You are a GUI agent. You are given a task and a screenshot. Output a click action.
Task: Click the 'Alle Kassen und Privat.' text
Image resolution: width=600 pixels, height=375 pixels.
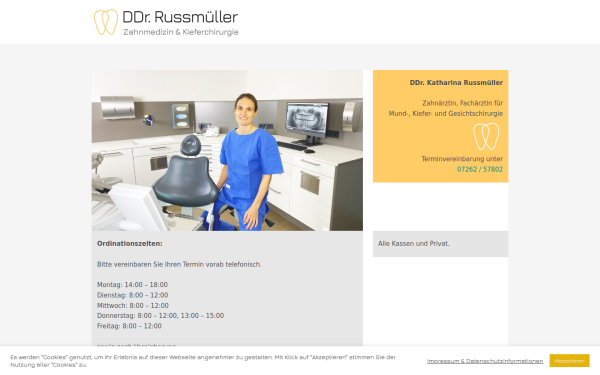[x=414, y=244]
